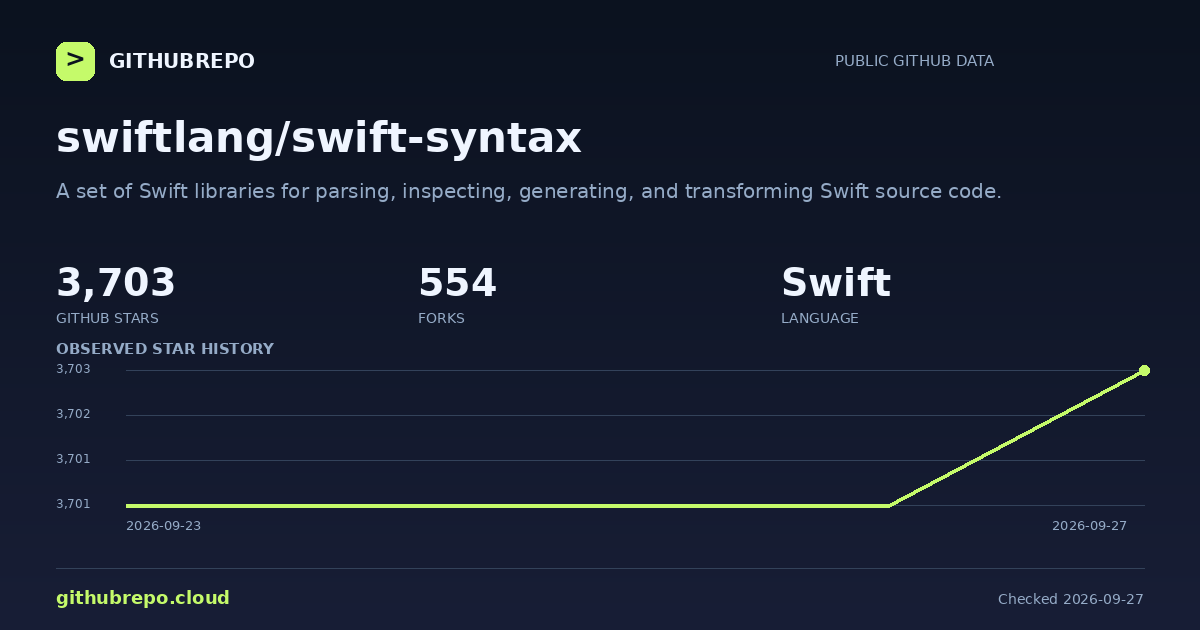
Task: Open the githubrepo.cloud footer link
Action: pyautogui.click(x=143, y=598)
